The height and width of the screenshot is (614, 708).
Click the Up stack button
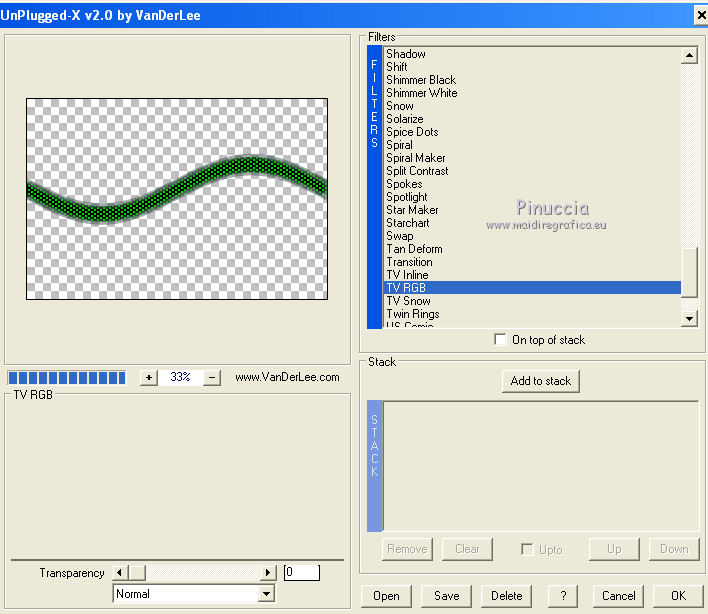tap(614, 549)
